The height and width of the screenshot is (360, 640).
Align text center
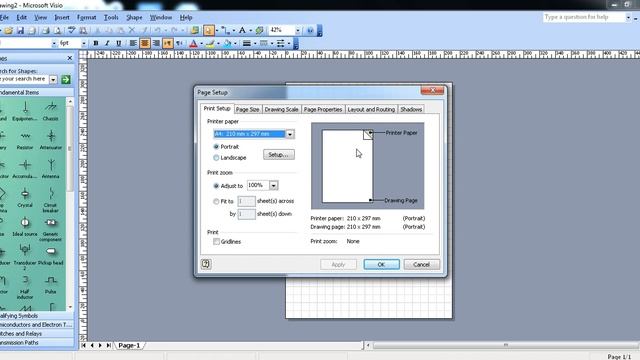(144, 43)
